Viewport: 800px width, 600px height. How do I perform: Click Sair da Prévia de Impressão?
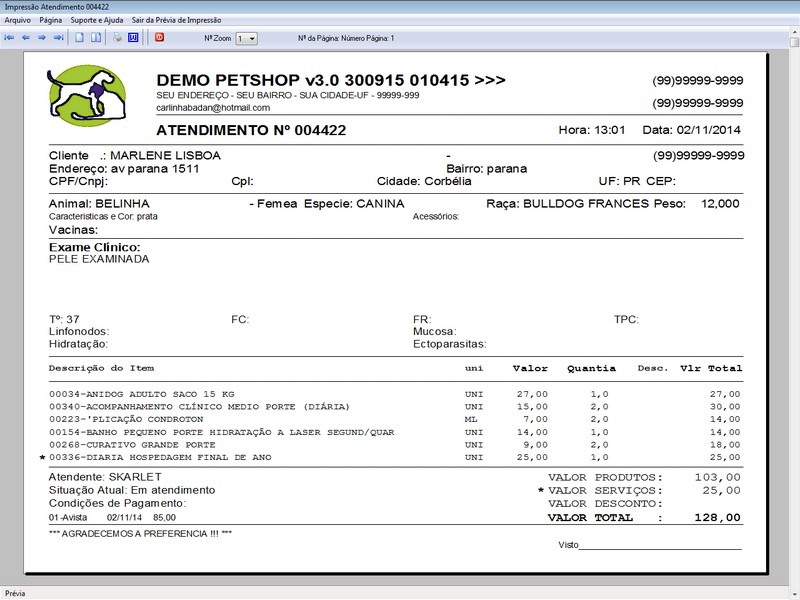(x=177, y=20)
